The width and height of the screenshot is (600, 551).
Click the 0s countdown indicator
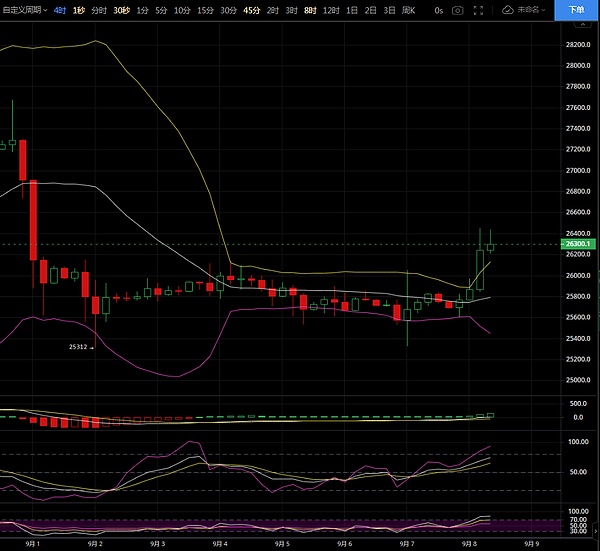pyautogui.click(x=438, y=10)
